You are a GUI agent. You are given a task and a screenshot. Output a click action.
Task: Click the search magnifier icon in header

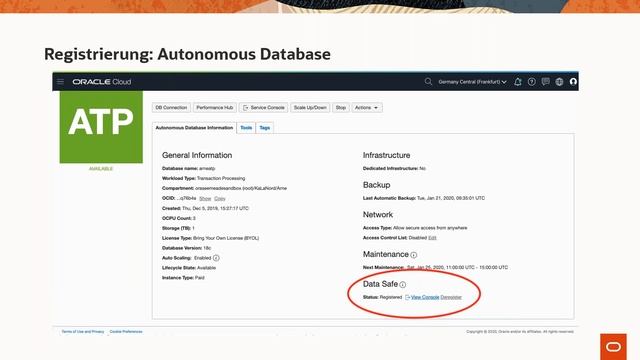(x=428, y=82)
